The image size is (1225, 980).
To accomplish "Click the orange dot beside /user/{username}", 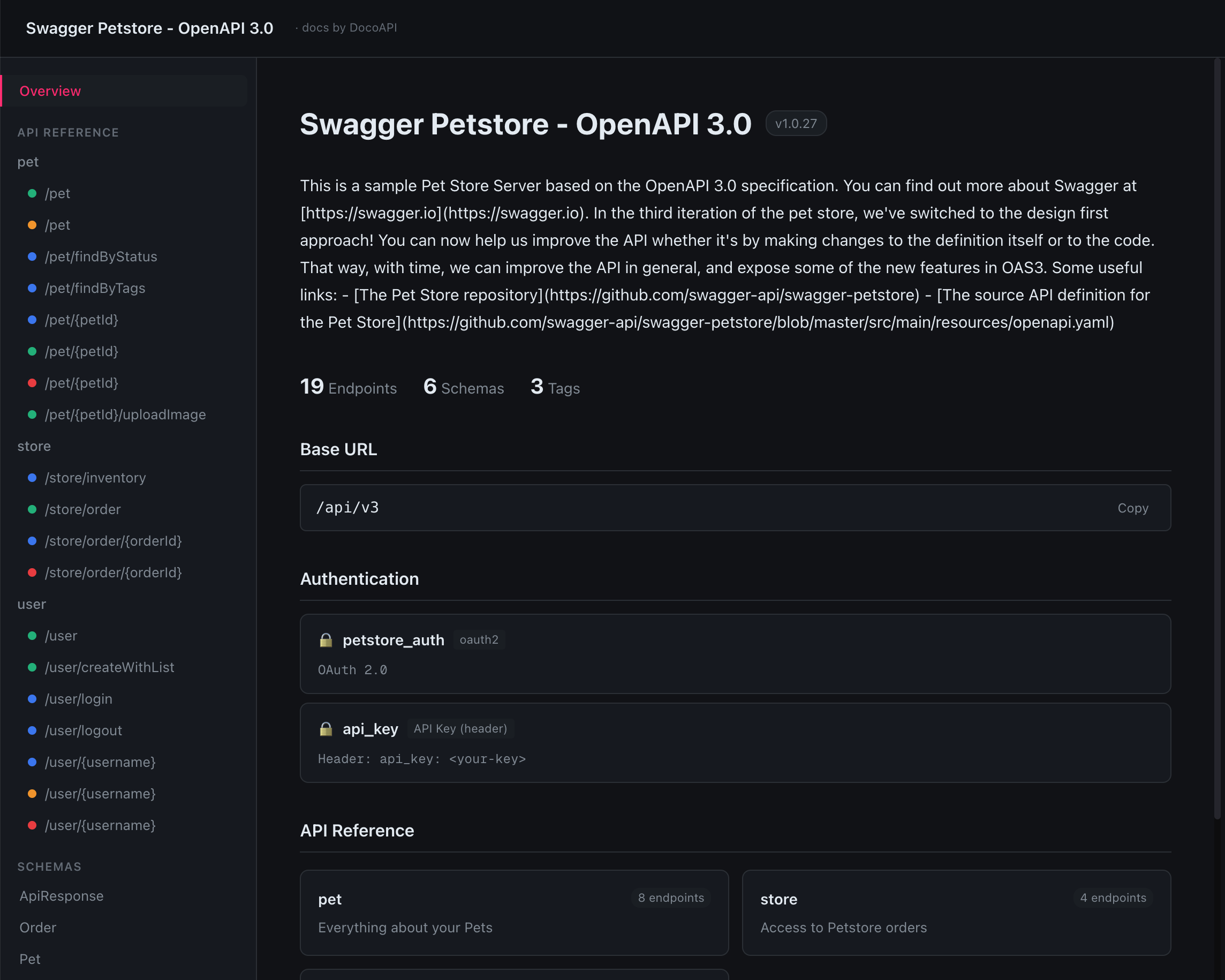I will pyautogui.click(x=32, y=794).
